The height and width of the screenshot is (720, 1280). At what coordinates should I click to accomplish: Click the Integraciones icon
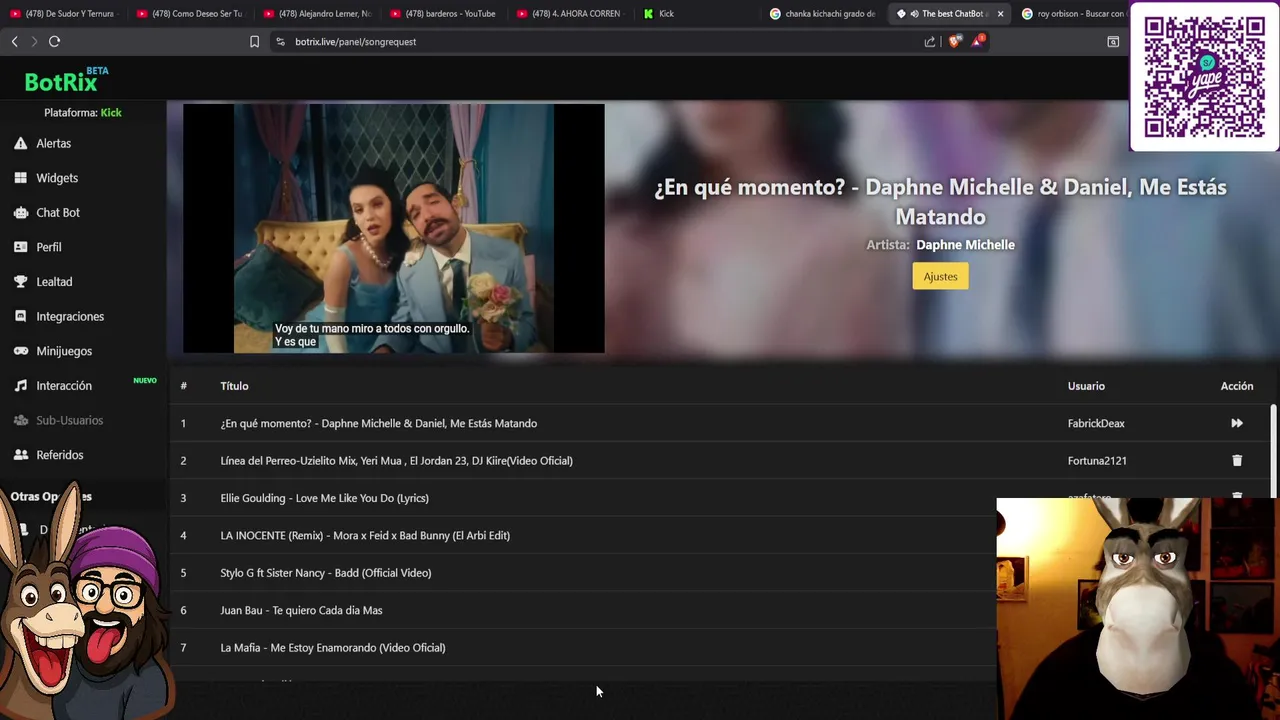coord(20,316)
